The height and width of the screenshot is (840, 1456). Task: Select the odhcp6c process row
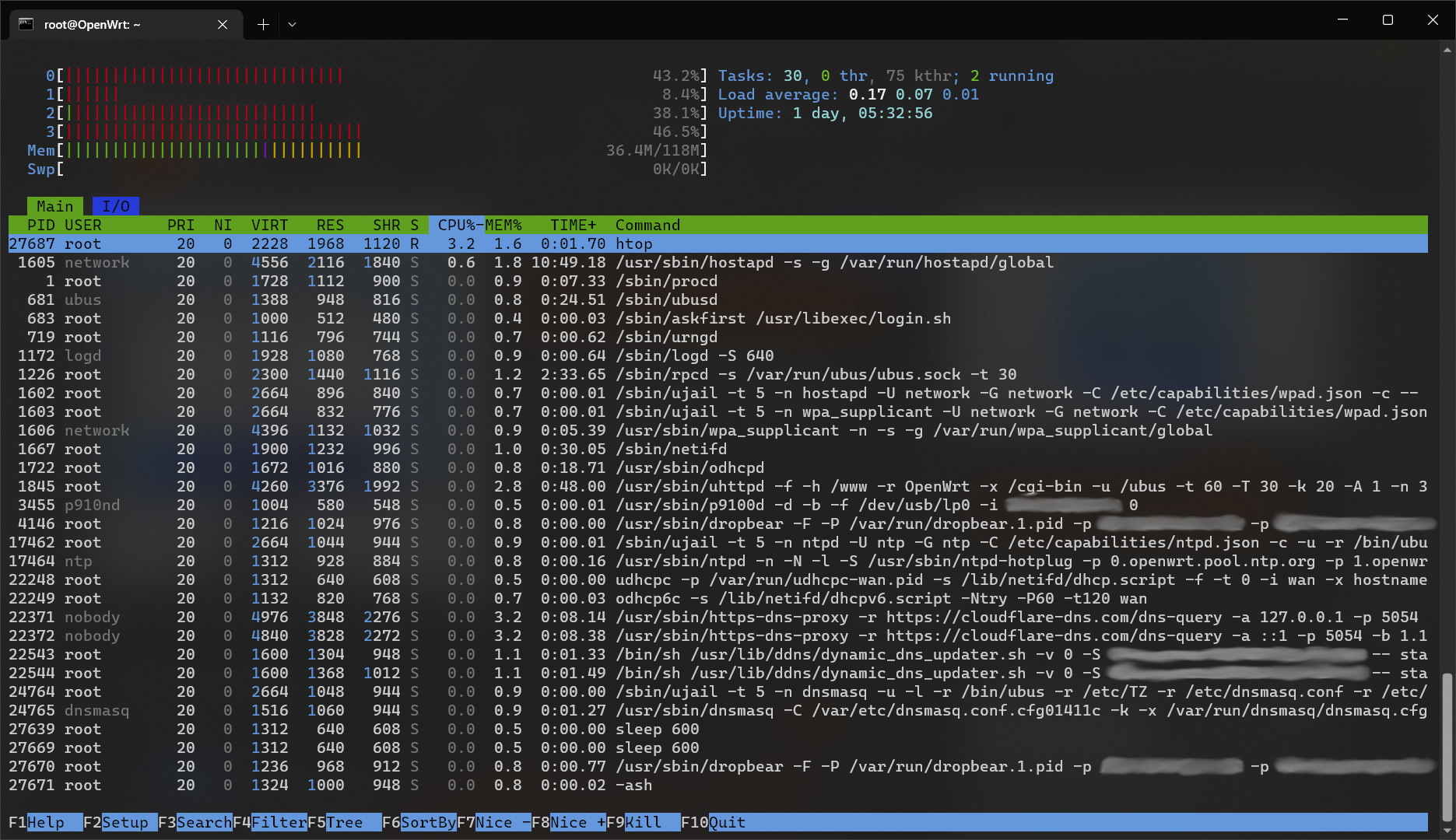pos(717,598)
